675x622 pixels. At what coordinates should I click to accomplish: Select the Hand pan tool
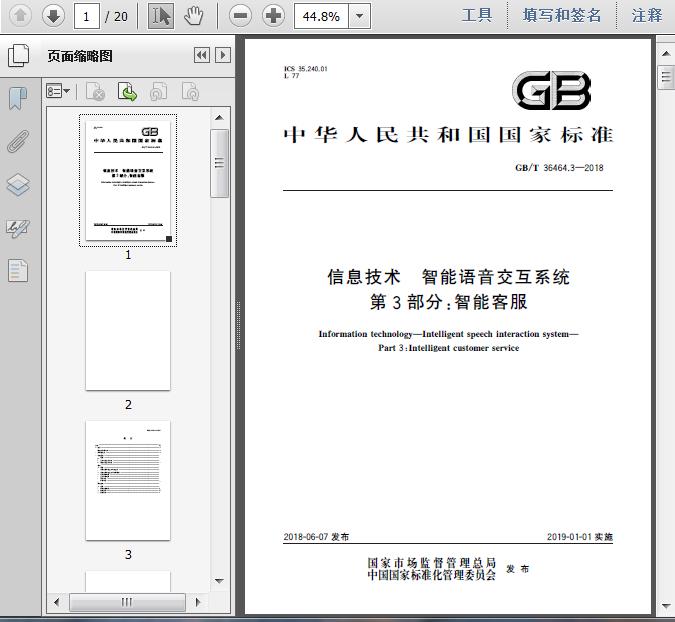coord(193,15)
